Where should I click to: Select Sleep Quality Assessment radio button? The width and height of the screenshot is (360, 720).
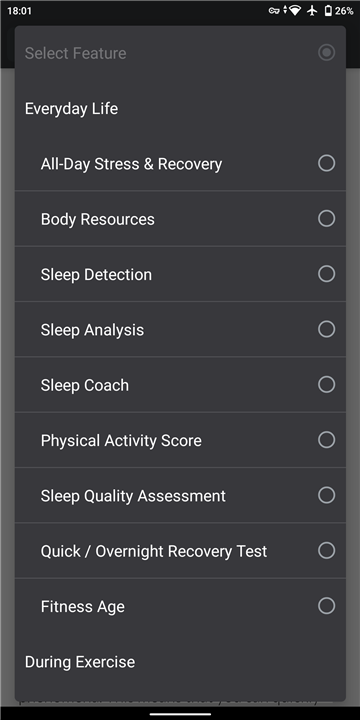pos(326,495)
